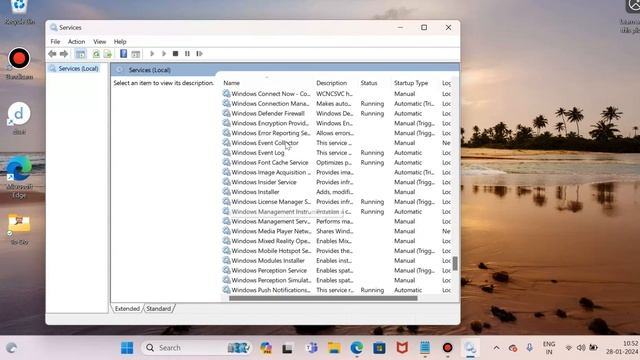
Task: Toggle the Show/Hide Console Tree icon
Action: click(x=81, y=54)
